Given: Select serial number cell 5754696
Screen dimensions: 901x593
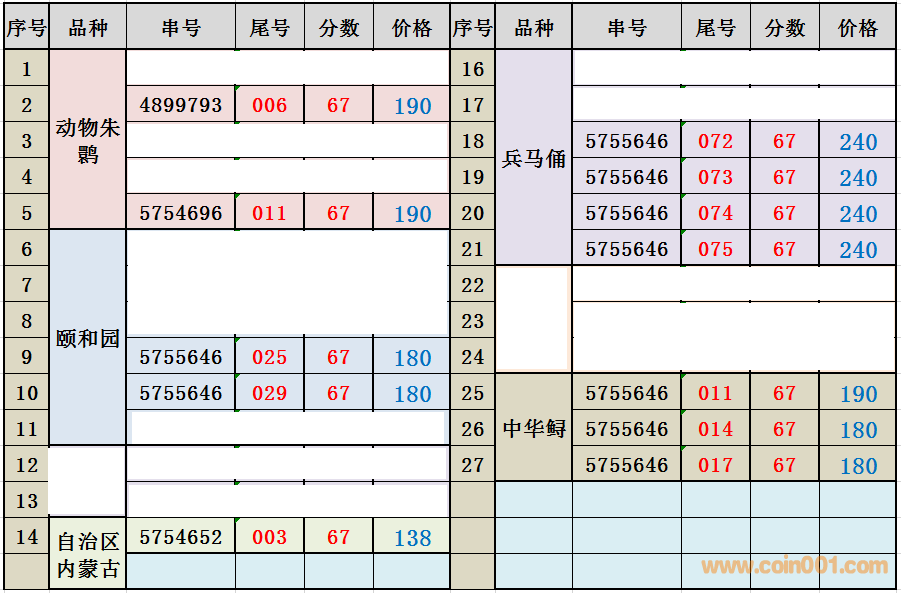Looking at the screenshot, I should (x=181, y=213).
